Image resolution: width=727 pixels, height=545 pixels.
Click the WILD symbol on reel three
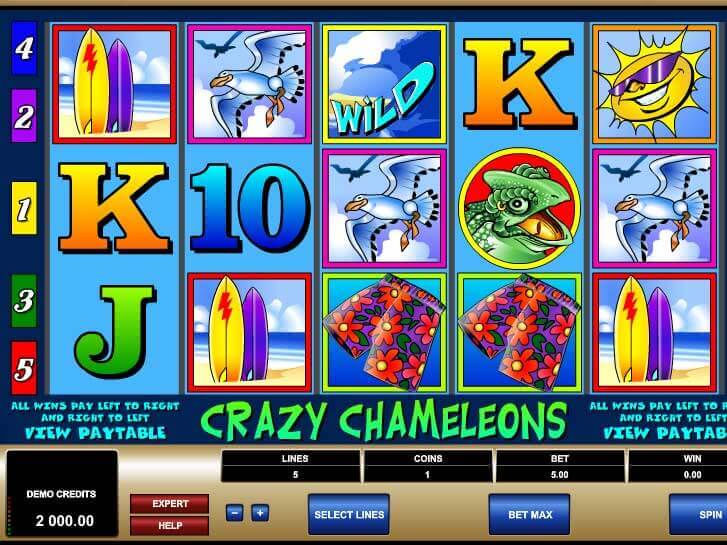point(384,84)
